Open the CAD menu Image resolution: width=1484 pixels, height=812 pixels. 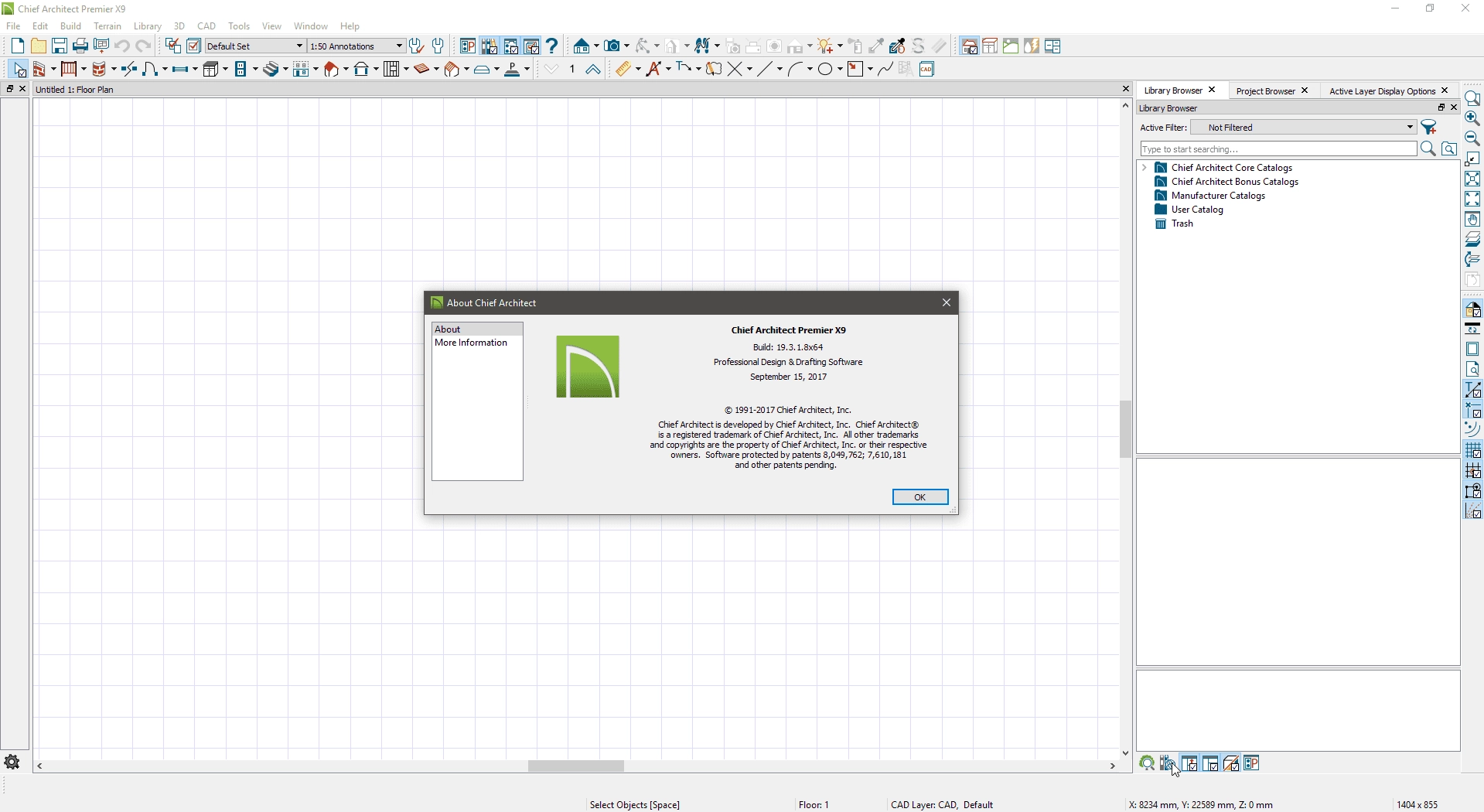click(206, 26)
